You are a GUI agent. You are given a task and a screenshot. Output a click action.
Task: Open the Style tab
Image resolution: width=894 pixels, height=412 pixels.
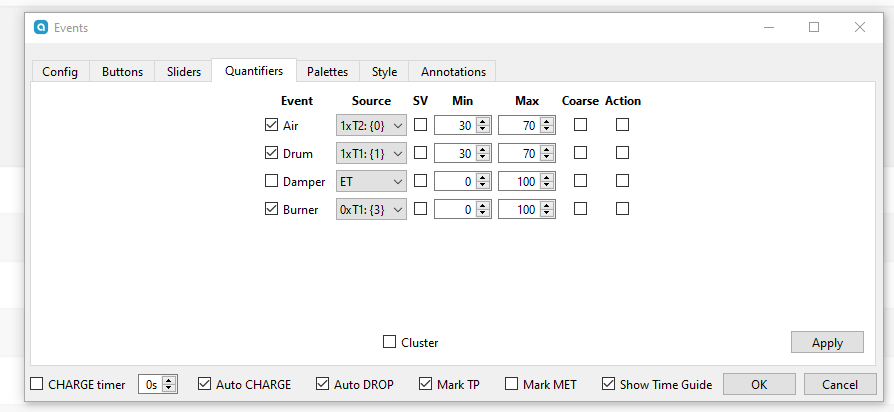(x=384, y=72)
